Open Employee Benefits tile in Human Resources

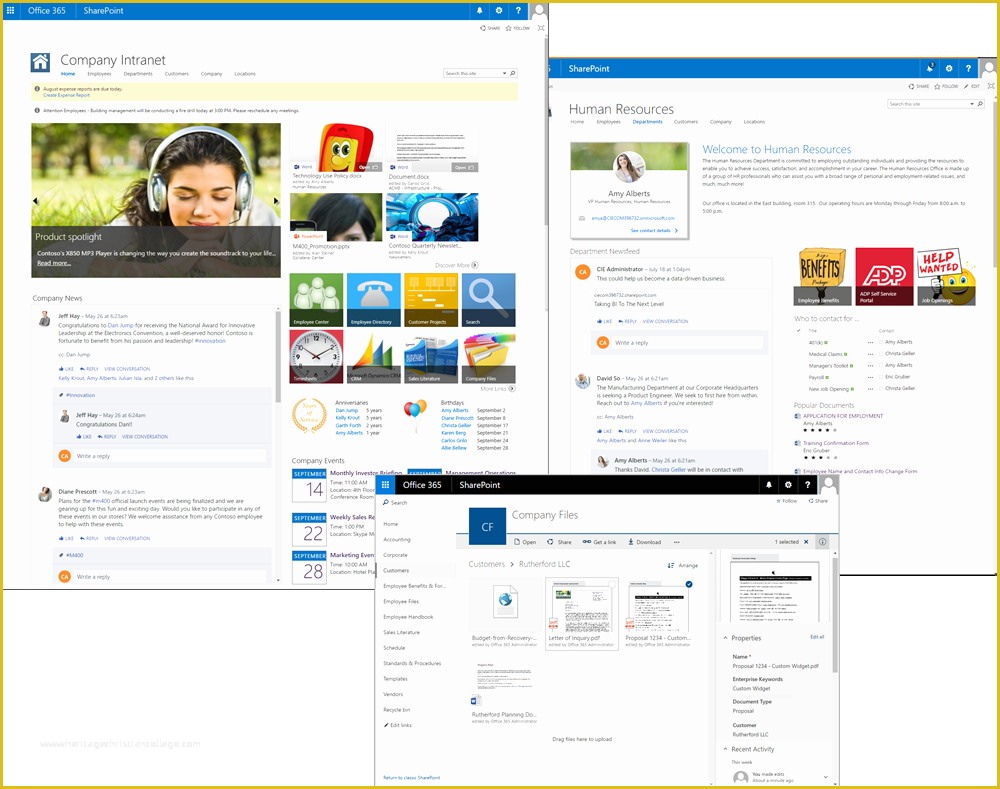pos(822,276)
